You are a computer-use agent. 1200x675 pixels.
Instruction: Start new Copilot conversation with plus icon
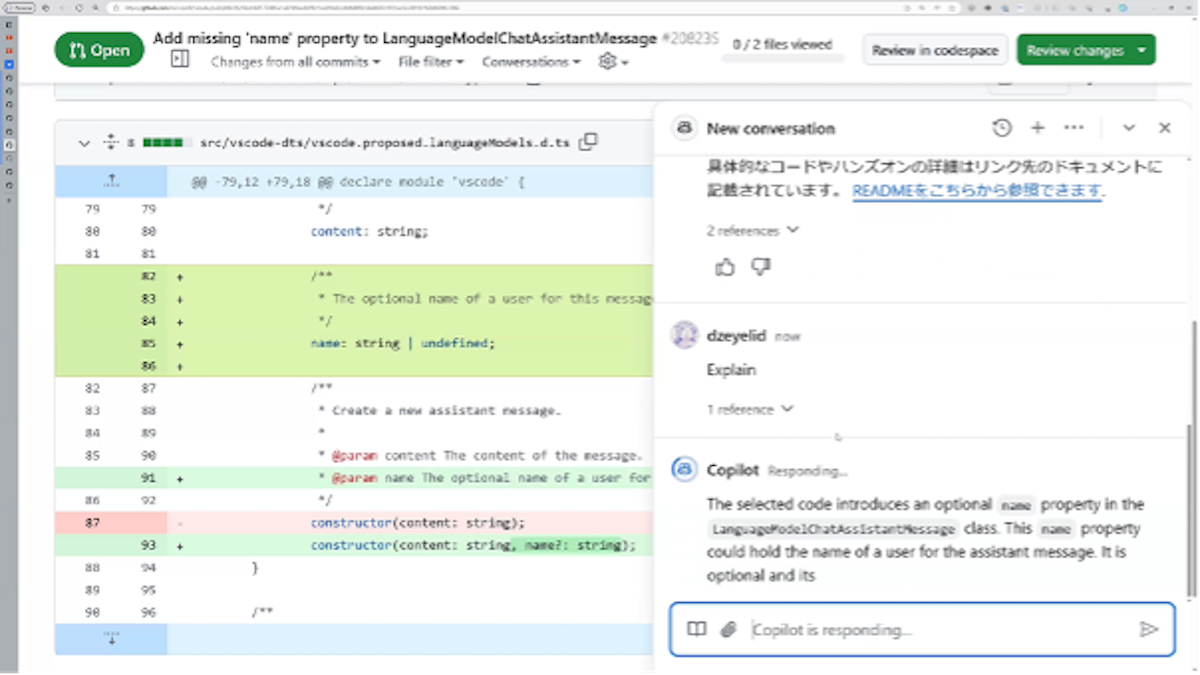pos(1038,128)
